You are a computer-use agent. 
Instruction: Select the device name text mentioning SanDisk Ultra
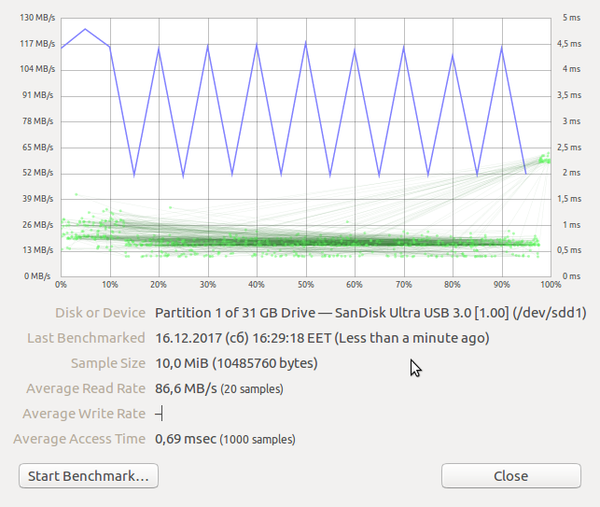(371, 313)
